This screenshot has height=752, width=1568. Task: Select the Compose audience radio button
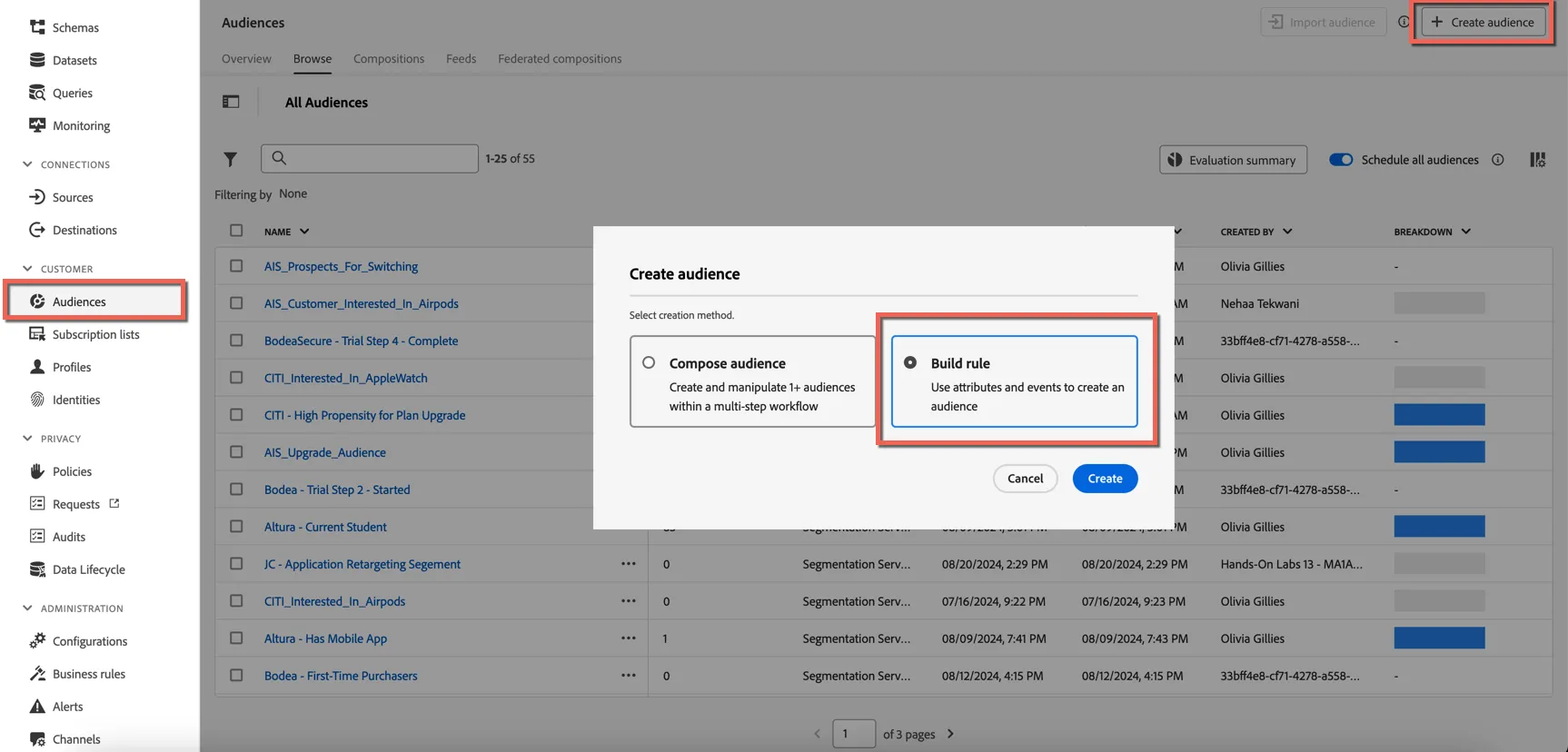649,362
